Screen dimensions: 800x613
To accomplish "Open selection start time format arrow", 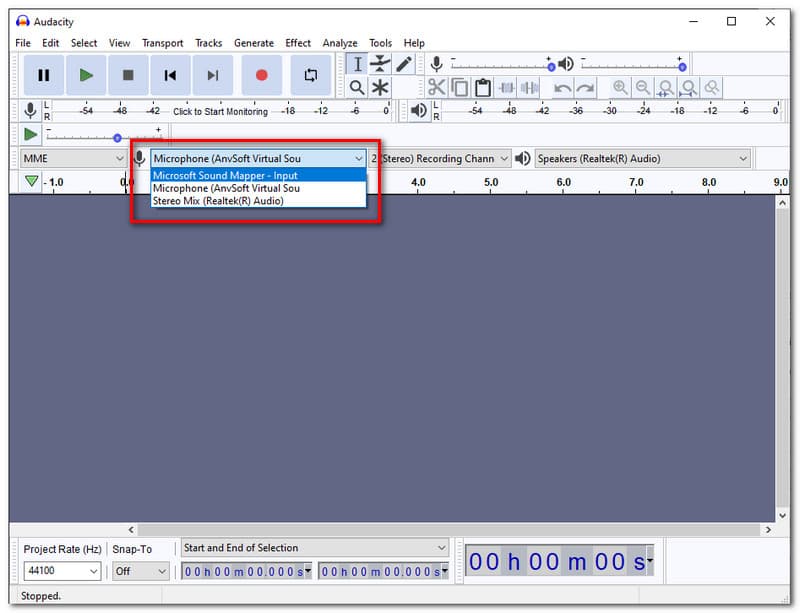I will [x=308, y=570].
